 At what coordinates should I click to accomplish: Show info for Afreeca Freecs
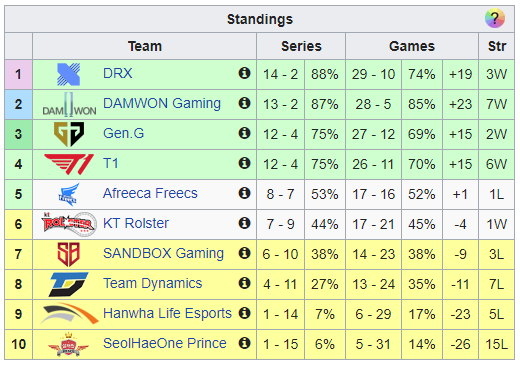(x=244, y=193)
